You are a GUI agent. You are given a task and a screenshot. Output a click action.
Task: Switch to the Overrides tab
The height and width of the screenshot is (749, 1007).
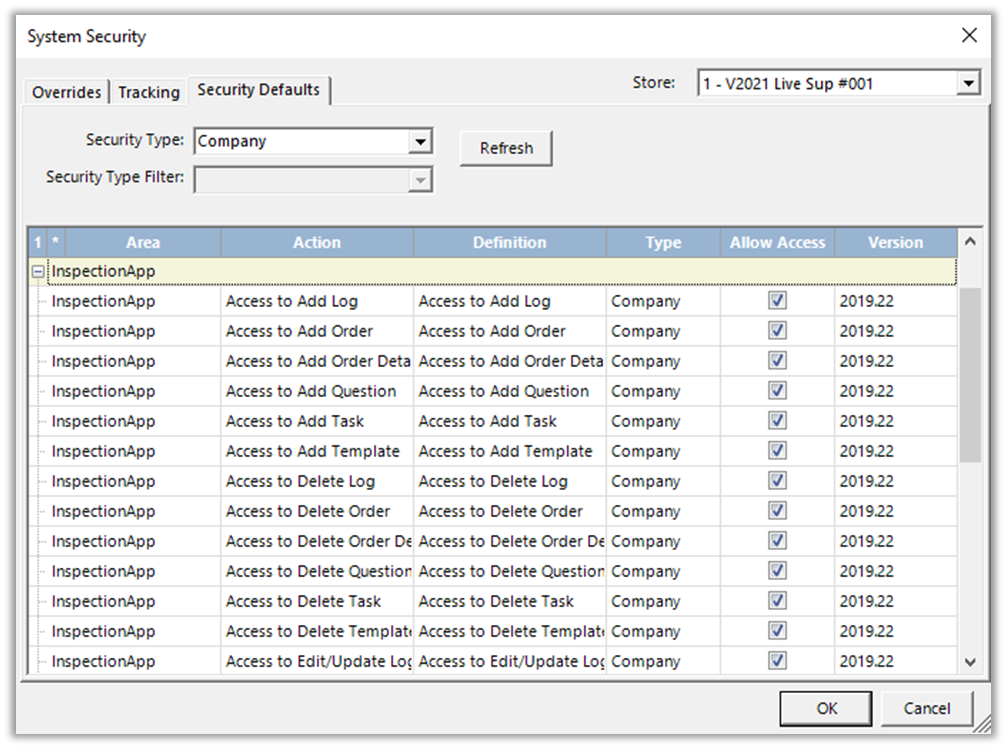click(66, 92)
